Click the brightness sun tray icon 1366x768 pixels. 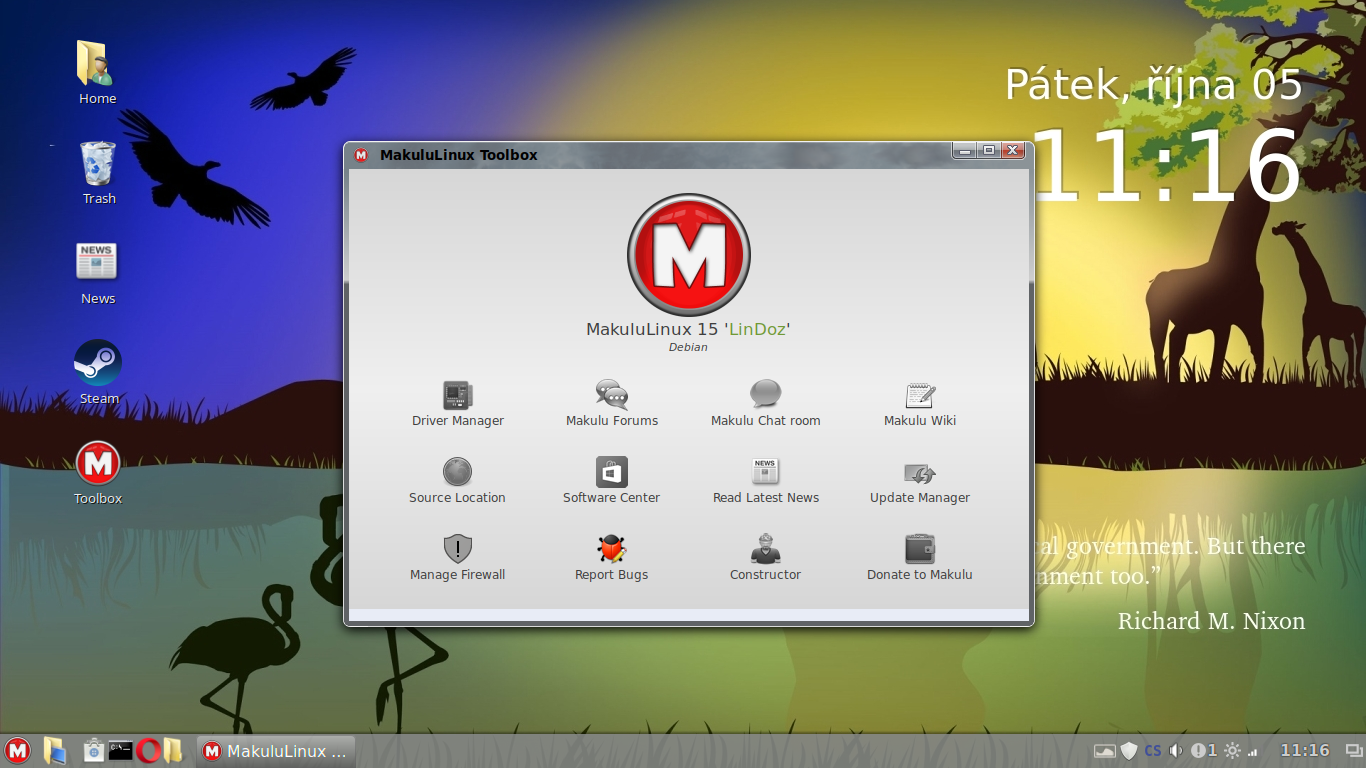click(x=1232, y=751)
